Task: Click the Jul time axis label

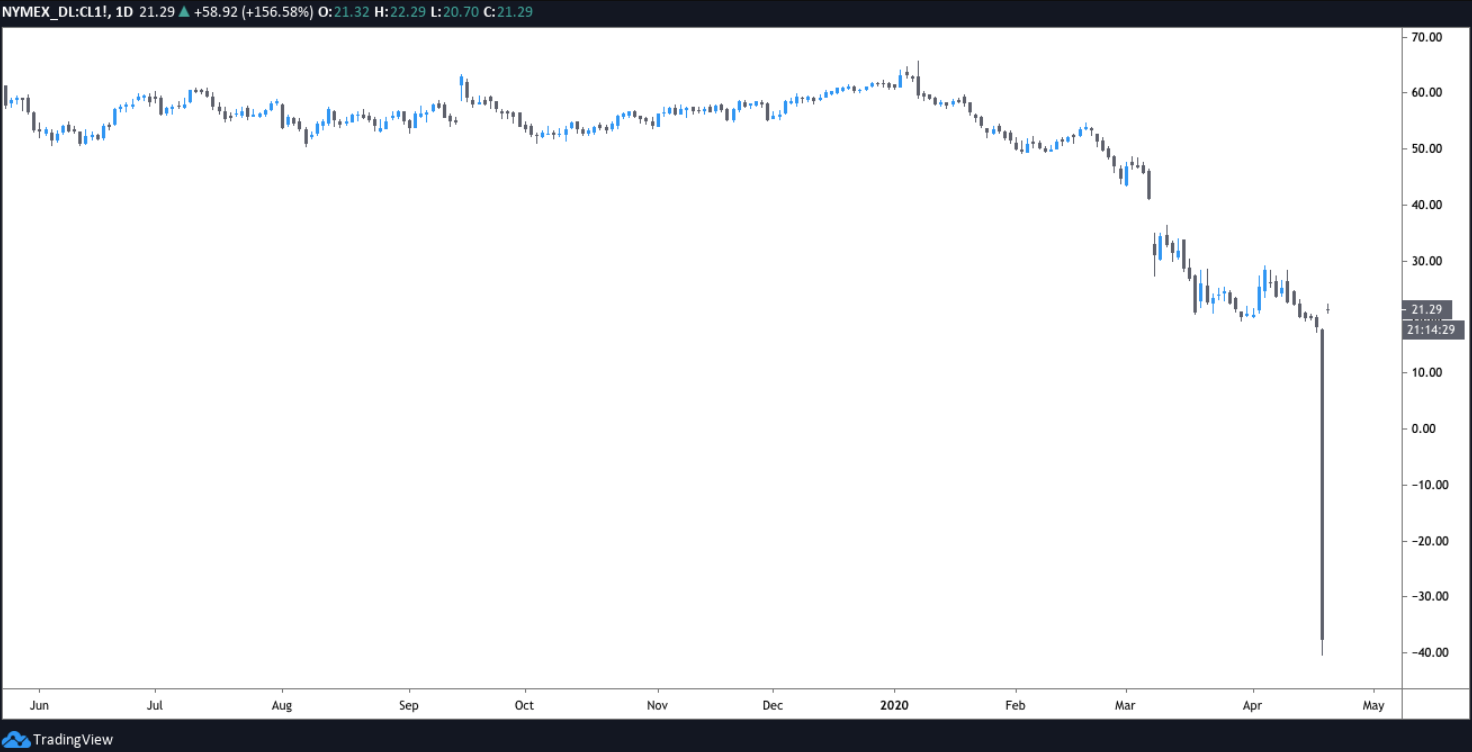Action: [x=155, y=705]
